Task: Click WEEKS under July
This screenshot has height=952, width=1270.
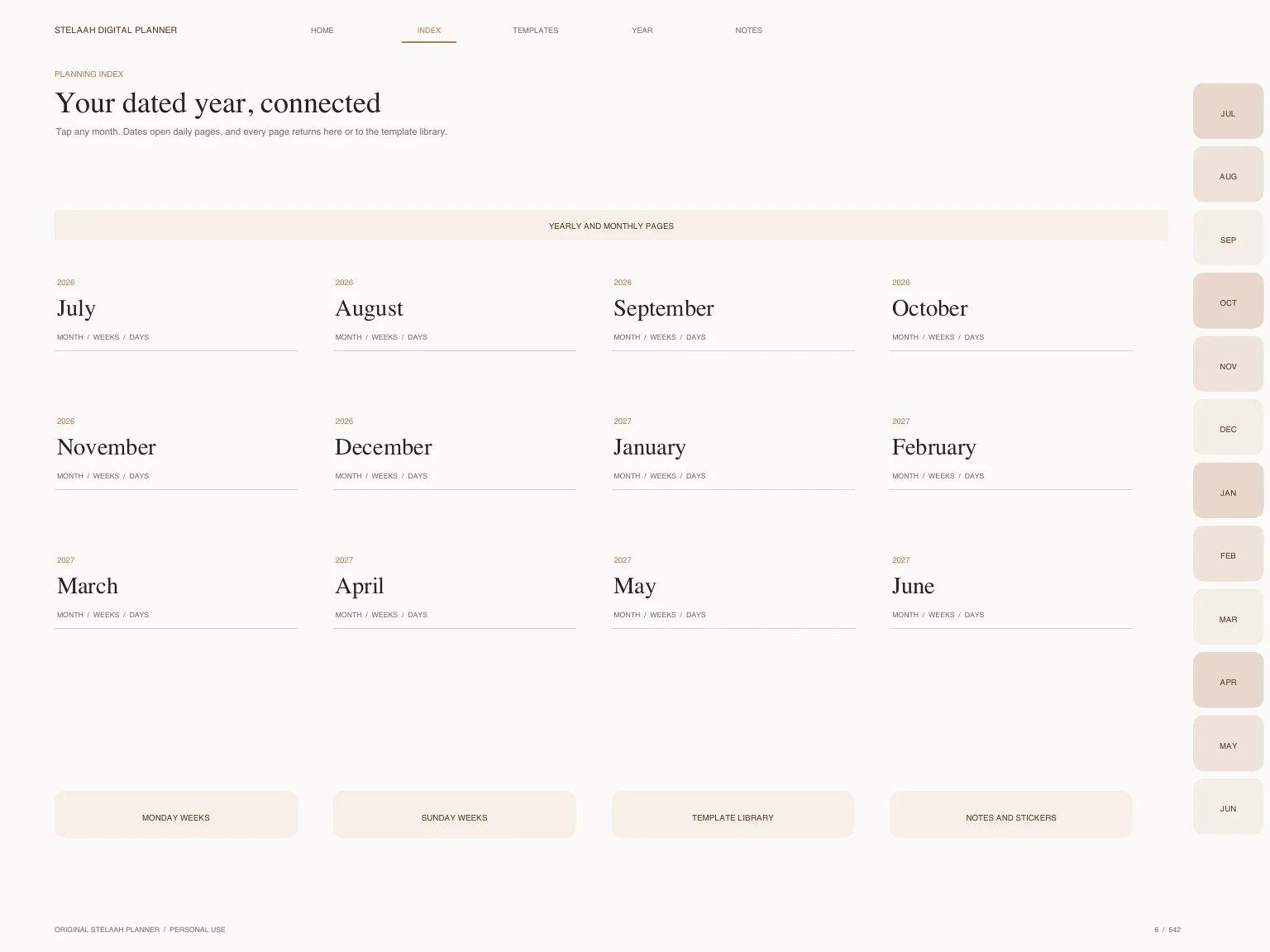Action: 106,337
